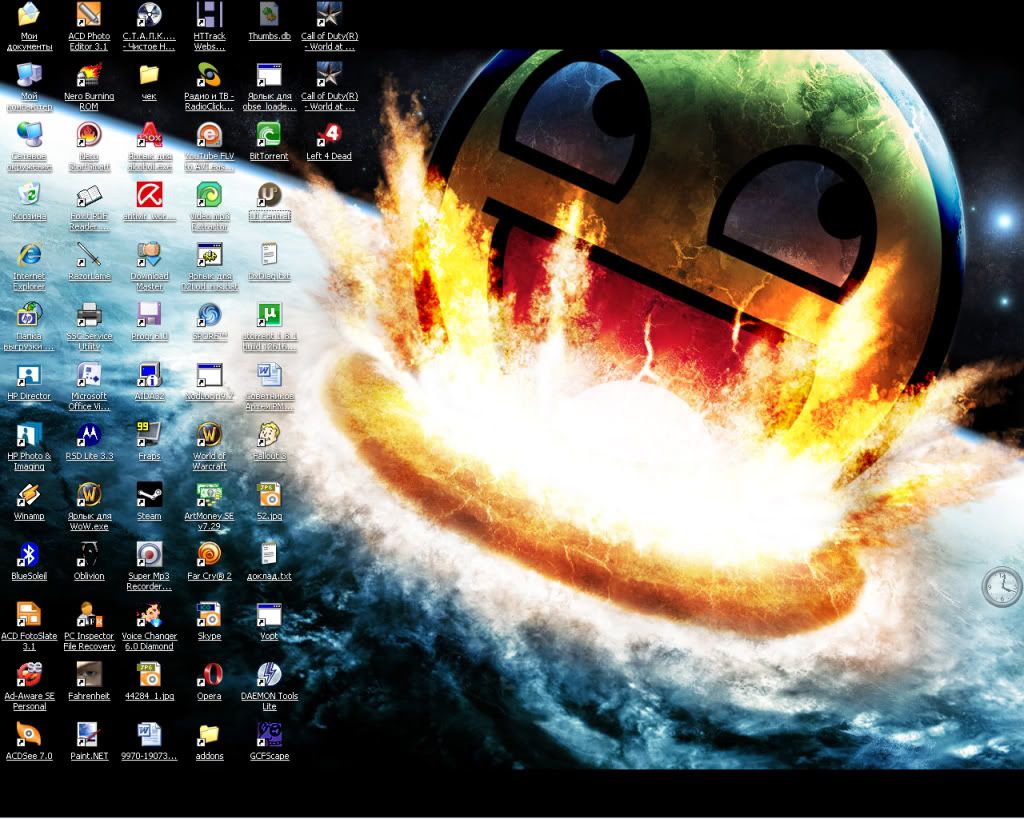Launch Skype from the desktop
Image resolution: width=1024 pixels, height=819 pixels.
coord(209,615)
